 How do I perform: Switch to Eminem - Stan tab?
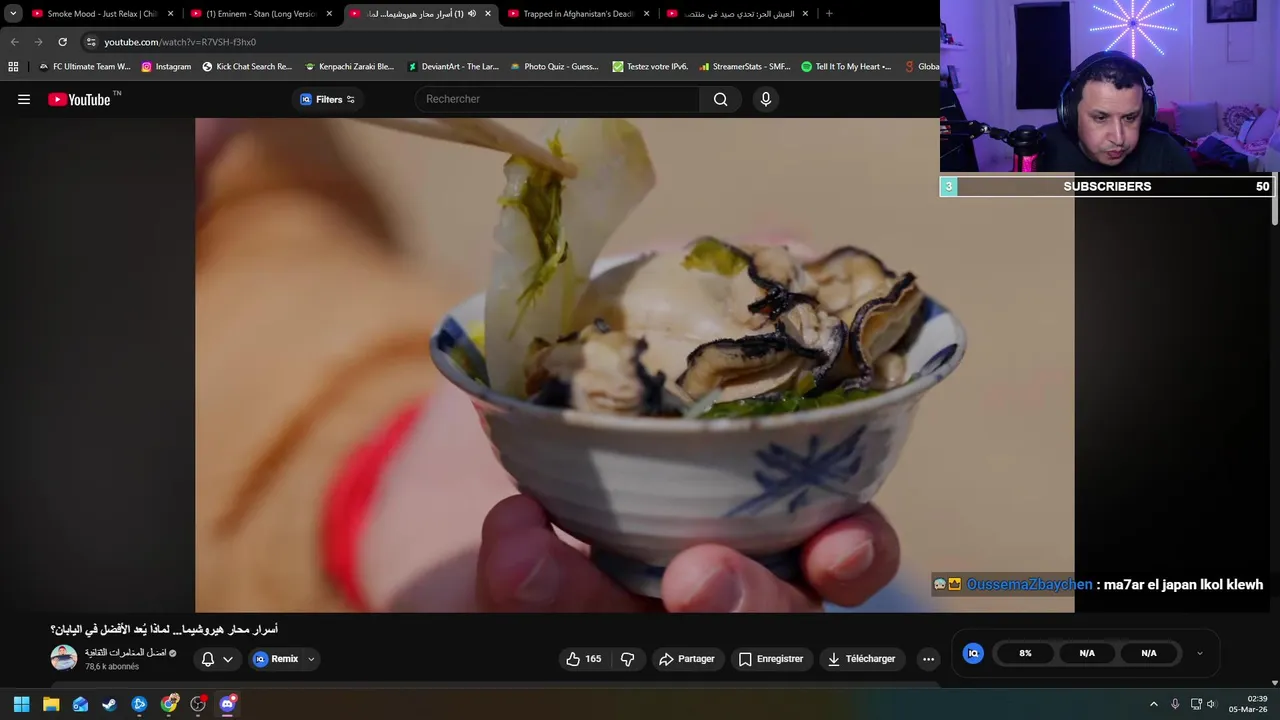pos(260,14)
